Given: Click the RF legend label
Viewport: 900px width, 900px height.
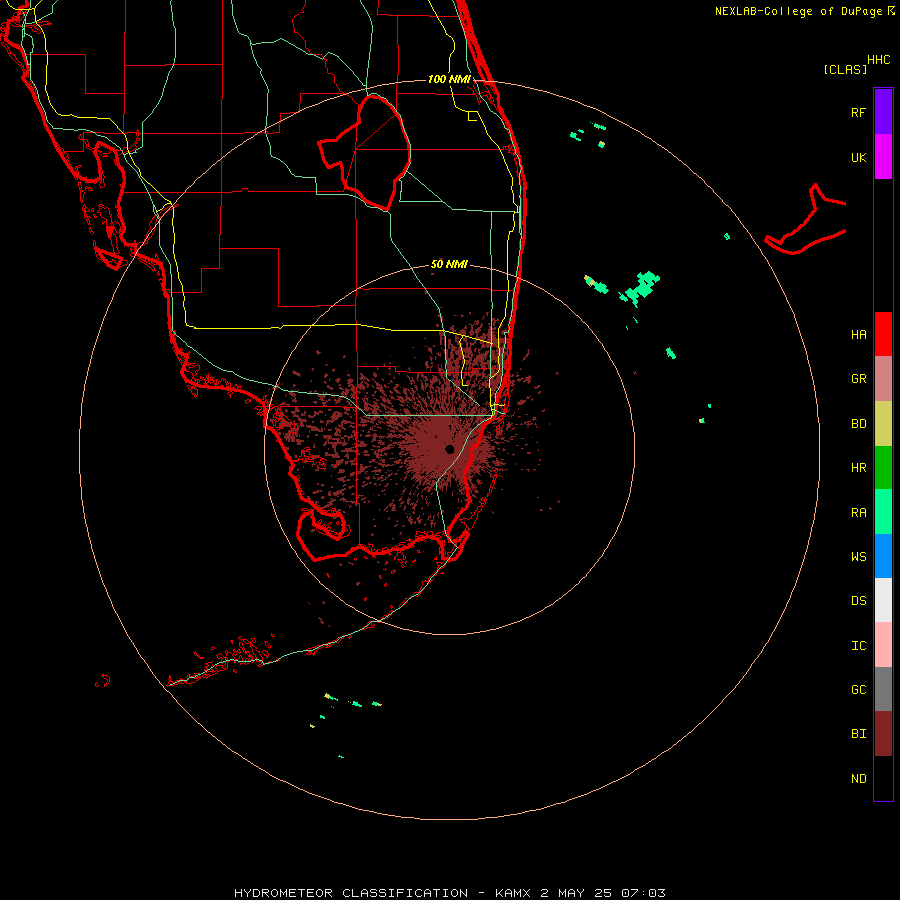Looking at the screenshot, I should tap(858, 112).
